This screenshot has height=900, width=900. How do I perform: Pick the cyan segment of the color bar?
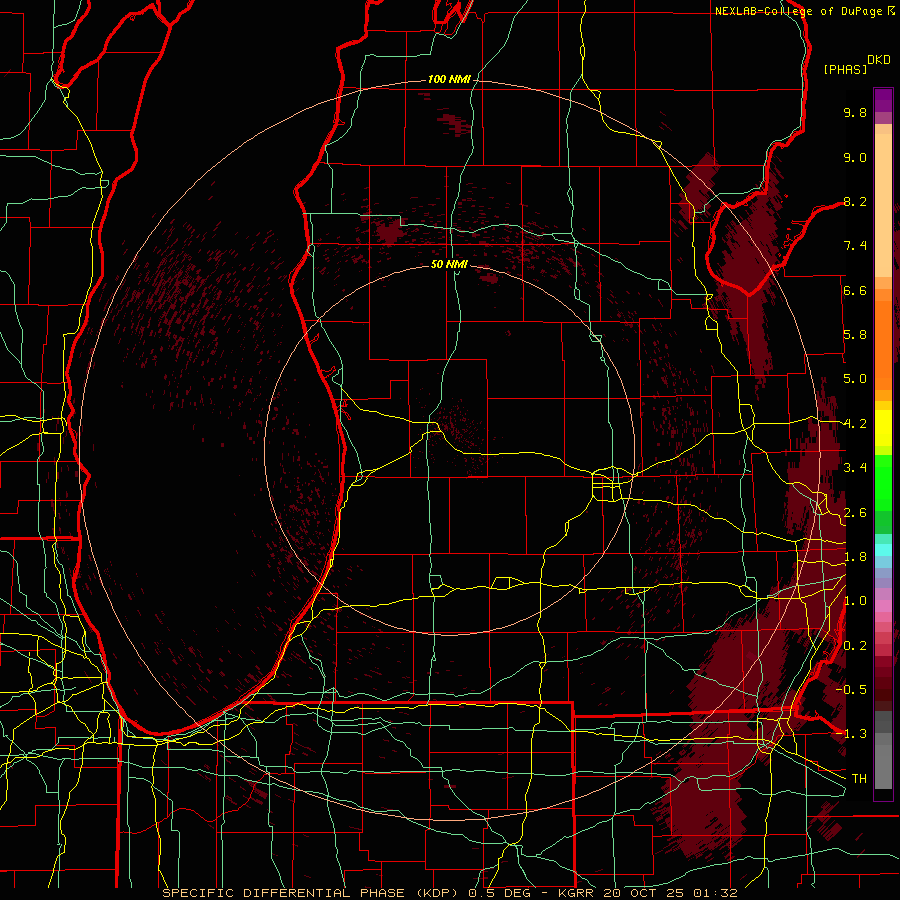point(883,550)
